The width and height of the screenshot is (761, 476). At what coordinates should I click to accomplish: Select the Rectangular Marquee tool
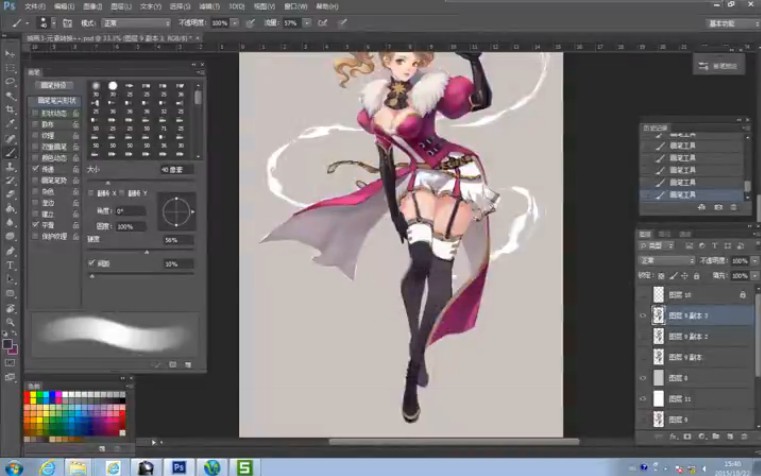[10, 68]
